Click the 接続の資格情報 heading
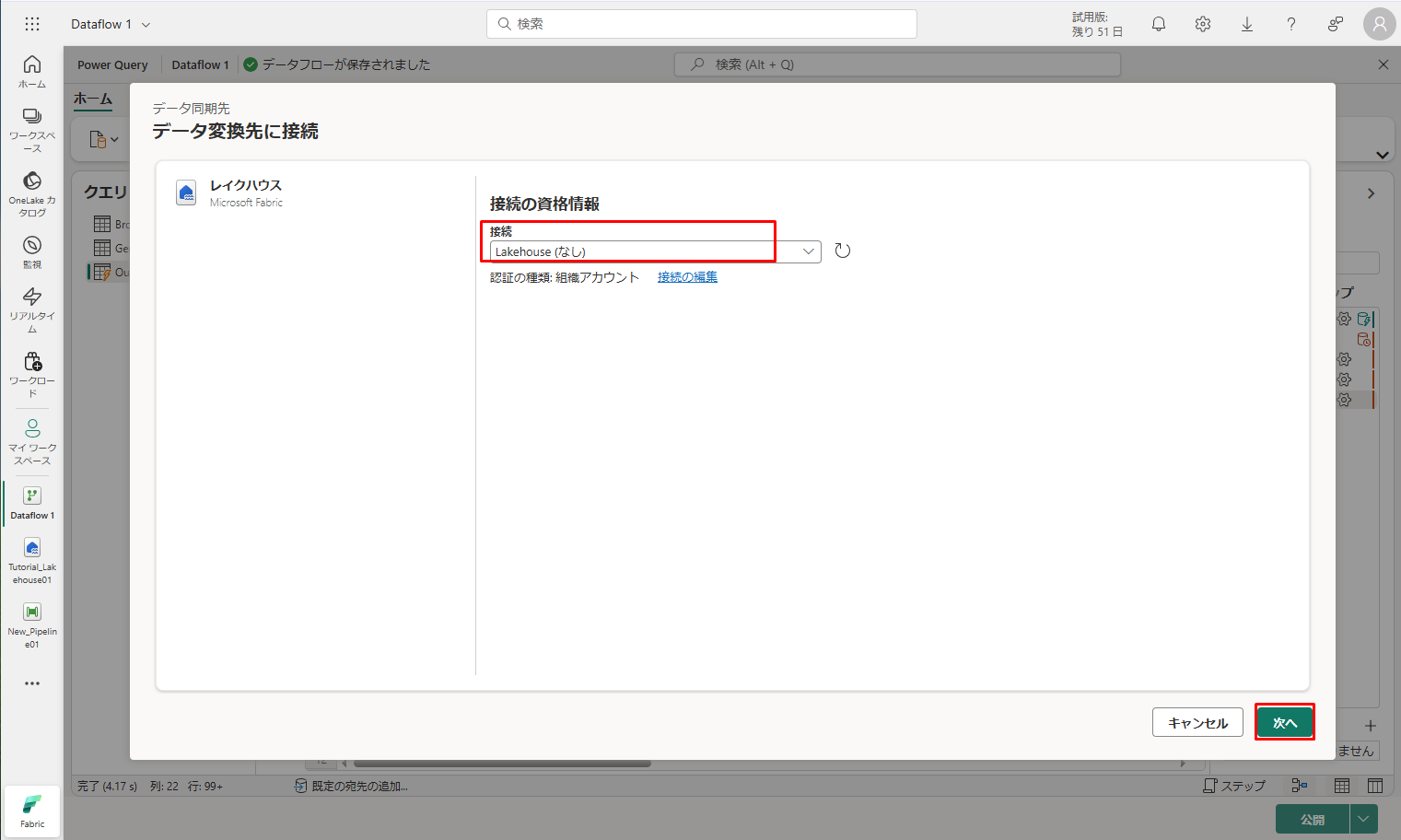The width and height of the screenshot is (1401, 840). coord(544,204)
